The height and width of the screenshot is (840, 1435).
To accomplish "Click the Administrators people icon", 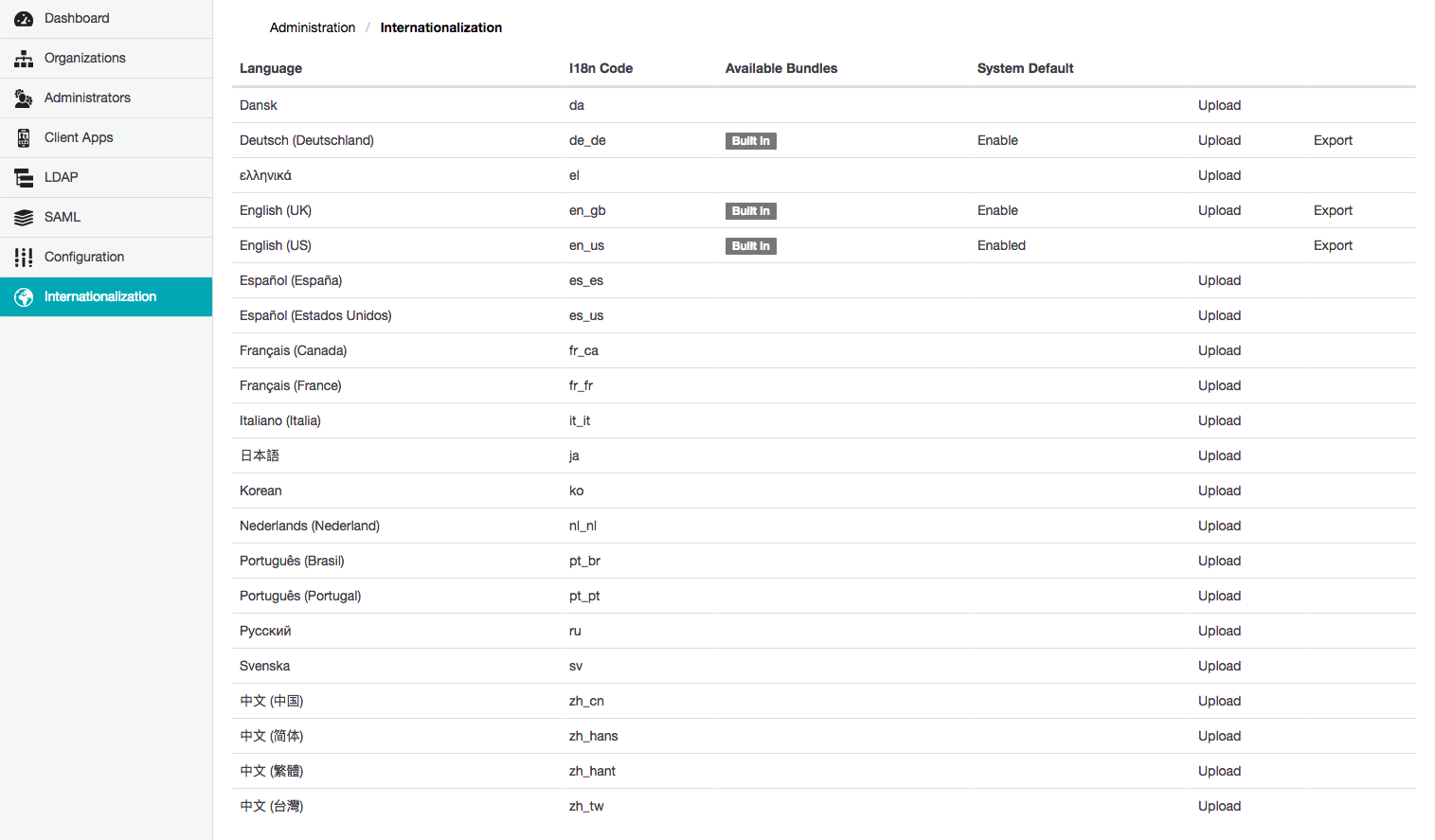I will coord(24,98).
